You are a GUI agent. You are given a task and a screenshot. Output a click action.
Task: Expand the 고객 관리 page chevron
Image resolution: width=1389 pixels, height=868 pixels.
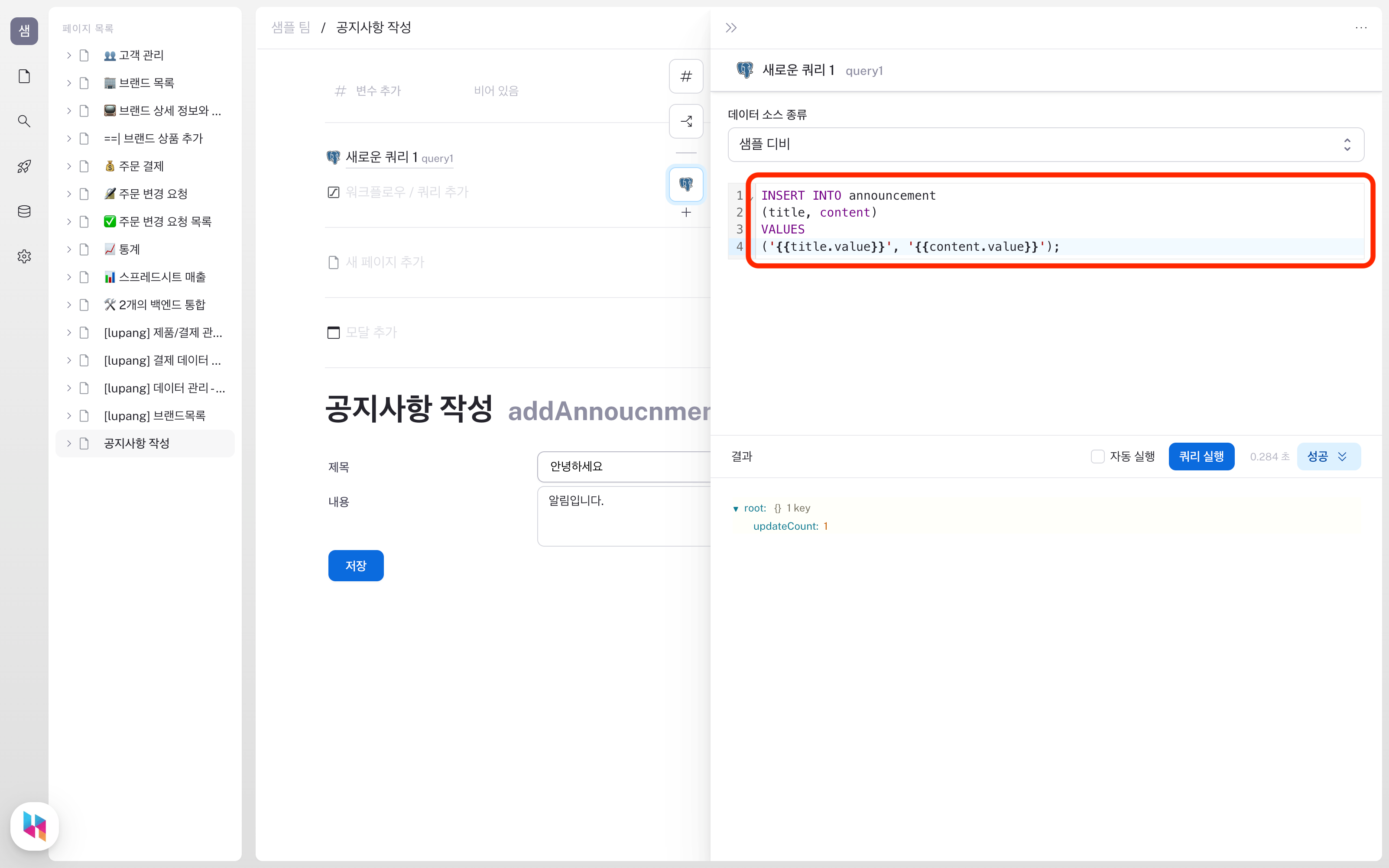tap(69, 55)
